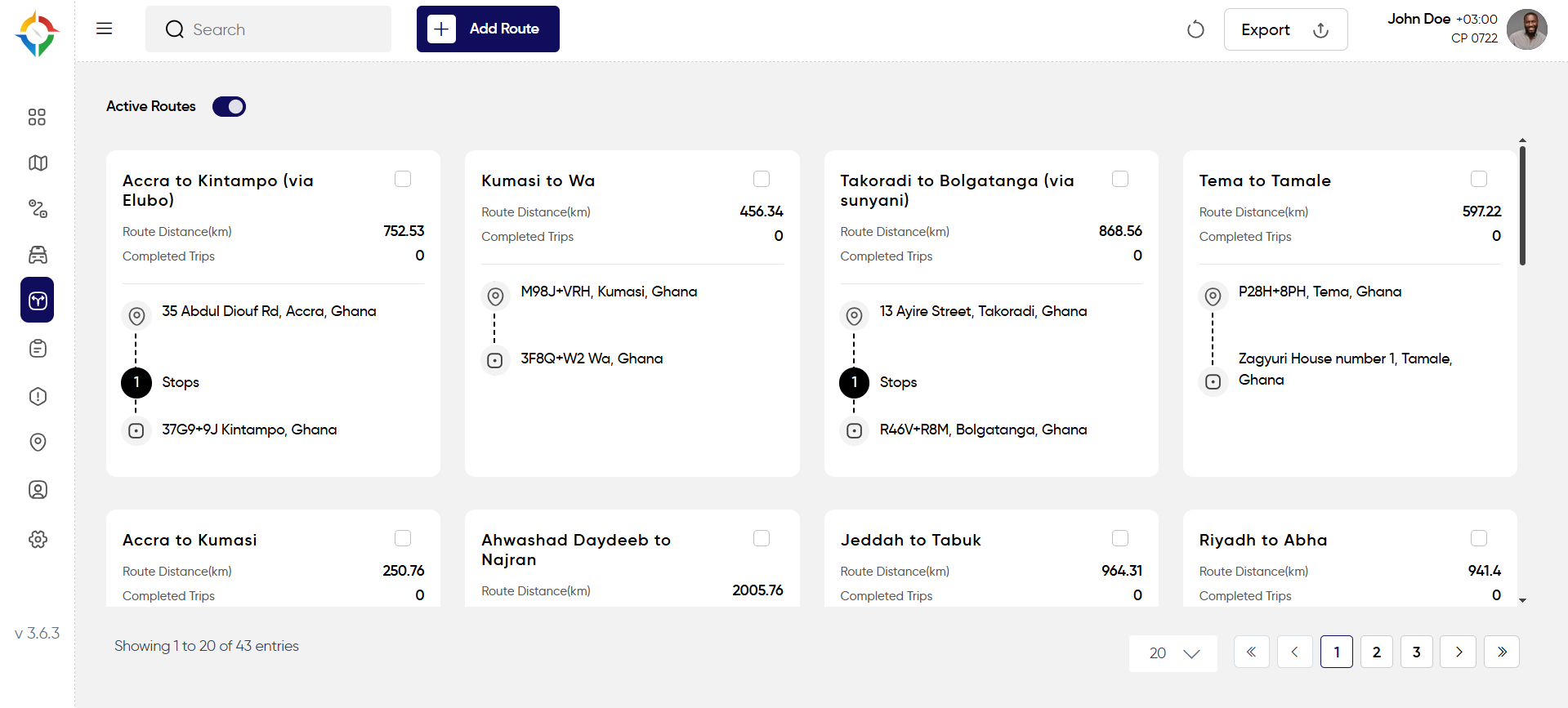Click into the Search field
Screen dimensions: 1568x708
coord(268,29)
